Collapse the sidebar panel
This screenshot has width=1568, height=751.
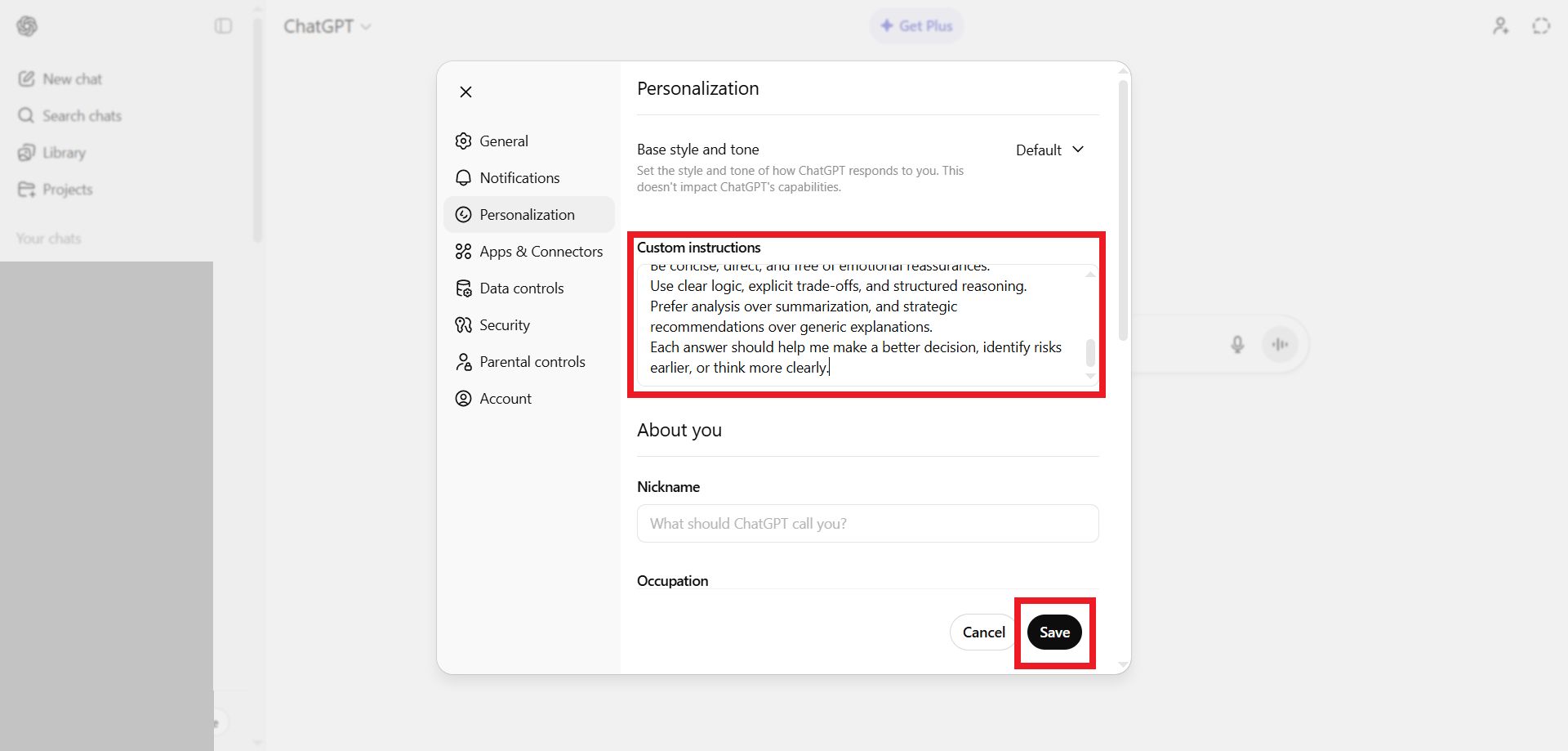(221, 25)
